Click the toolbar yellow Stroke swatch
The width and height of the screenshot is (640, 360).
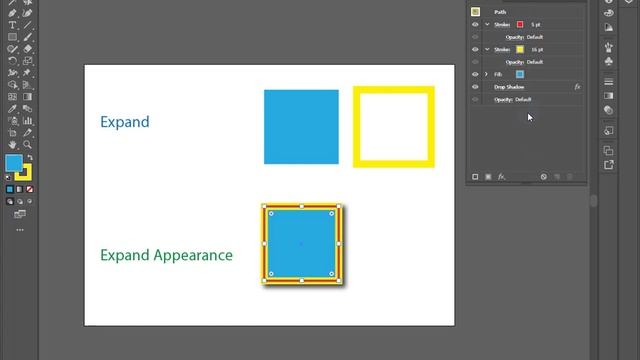24,173
